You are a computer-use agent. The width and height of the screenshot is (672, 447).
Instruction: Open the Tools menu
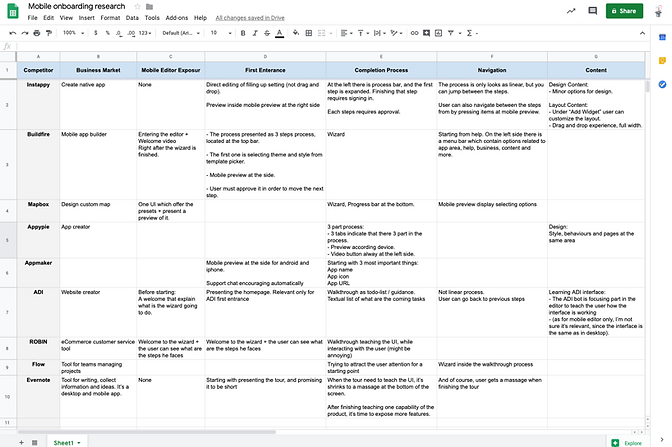point(152,18)
